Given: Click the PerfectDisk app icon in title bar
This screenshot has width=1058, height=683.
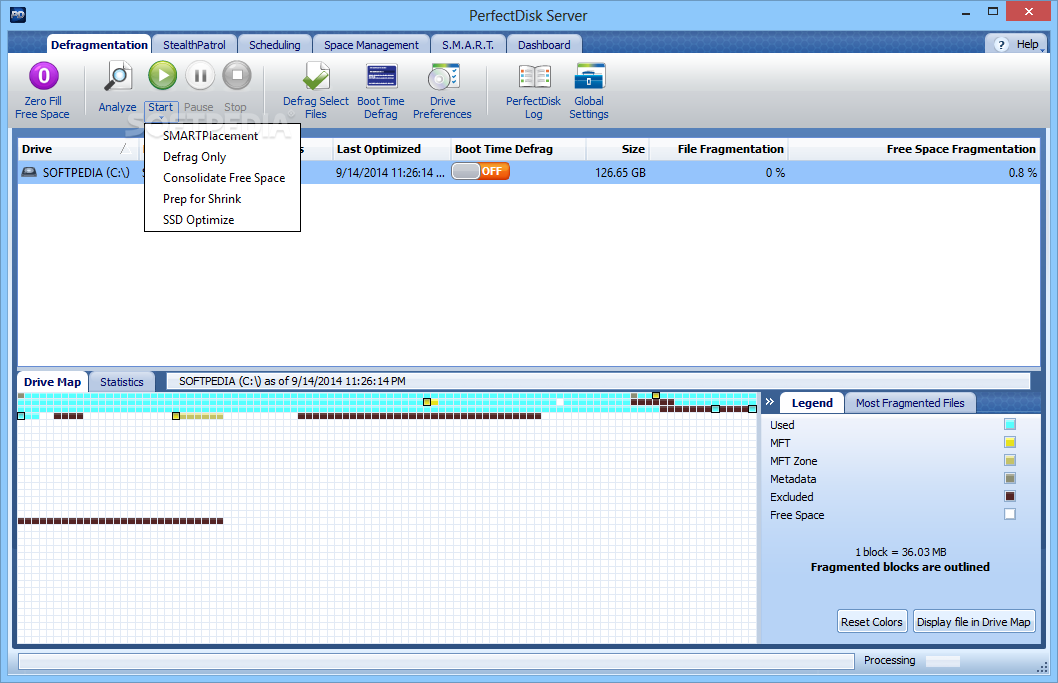Looking at the screenshot, I should [x=18, y=15].
